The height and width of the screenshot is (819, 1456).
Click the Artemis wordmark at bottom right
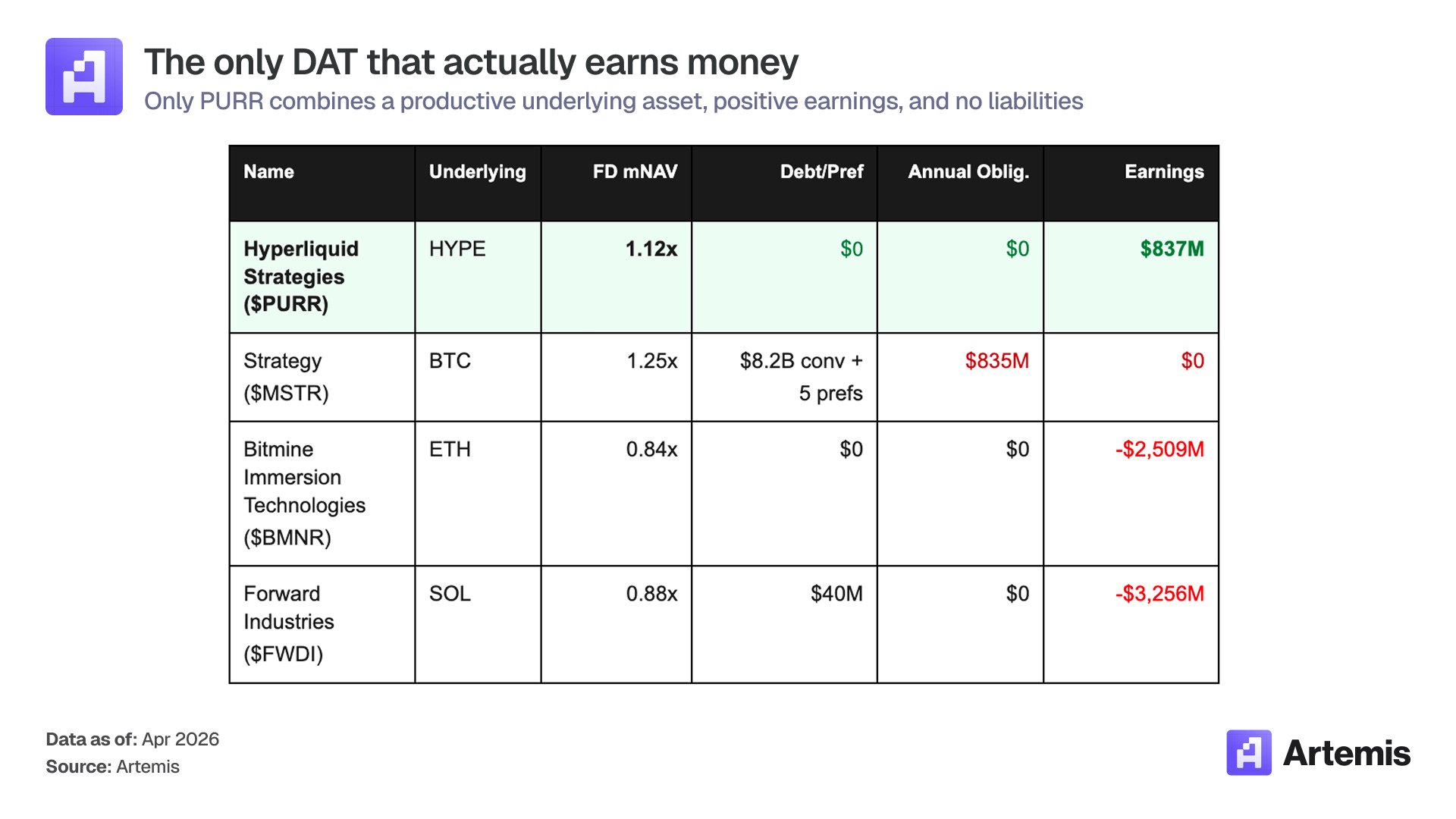[1346, 753]
